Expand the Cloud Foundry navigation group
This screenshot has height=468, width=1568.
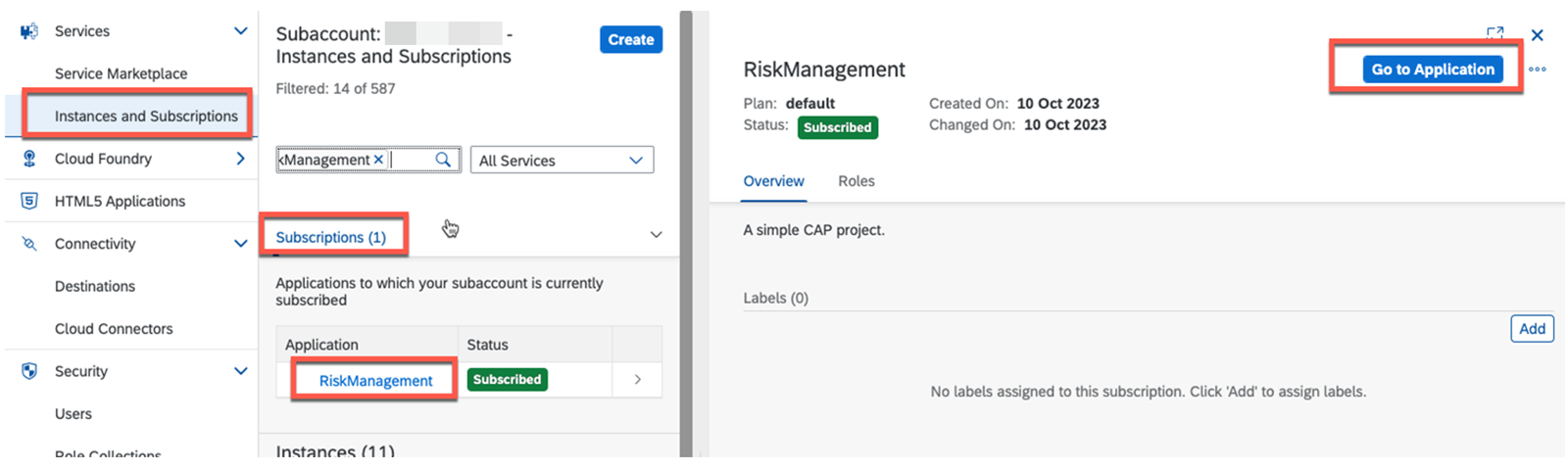coord(240,159)
